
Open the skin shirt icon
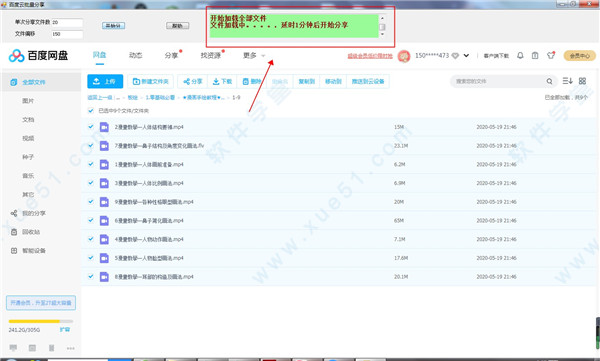(551, 56)
